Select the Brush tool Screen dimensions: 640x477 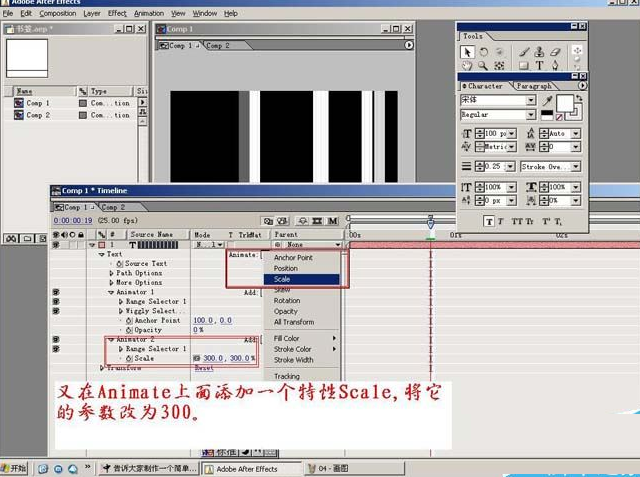coord(524,52)
